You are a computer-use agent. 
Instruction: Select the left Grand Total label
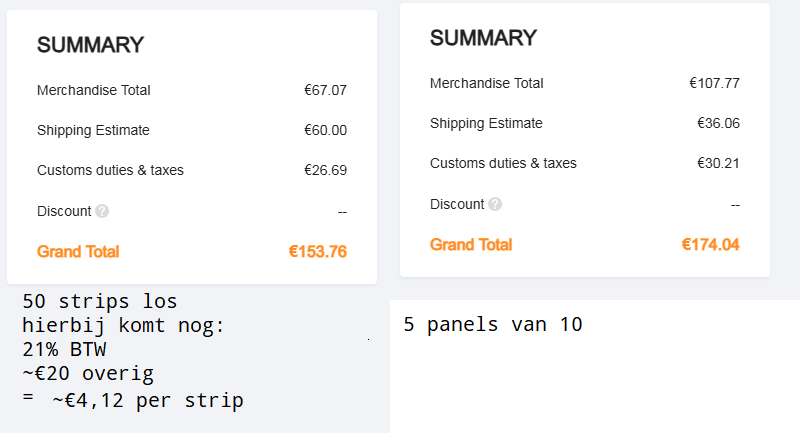(78, 252)
